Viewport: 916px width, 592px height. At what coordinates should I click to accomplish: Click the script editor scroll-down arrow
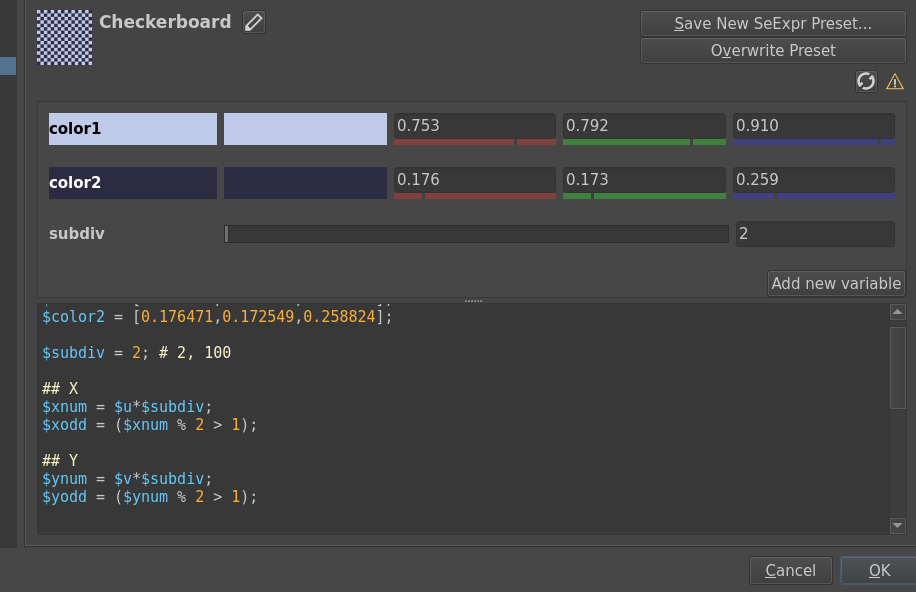897,525
